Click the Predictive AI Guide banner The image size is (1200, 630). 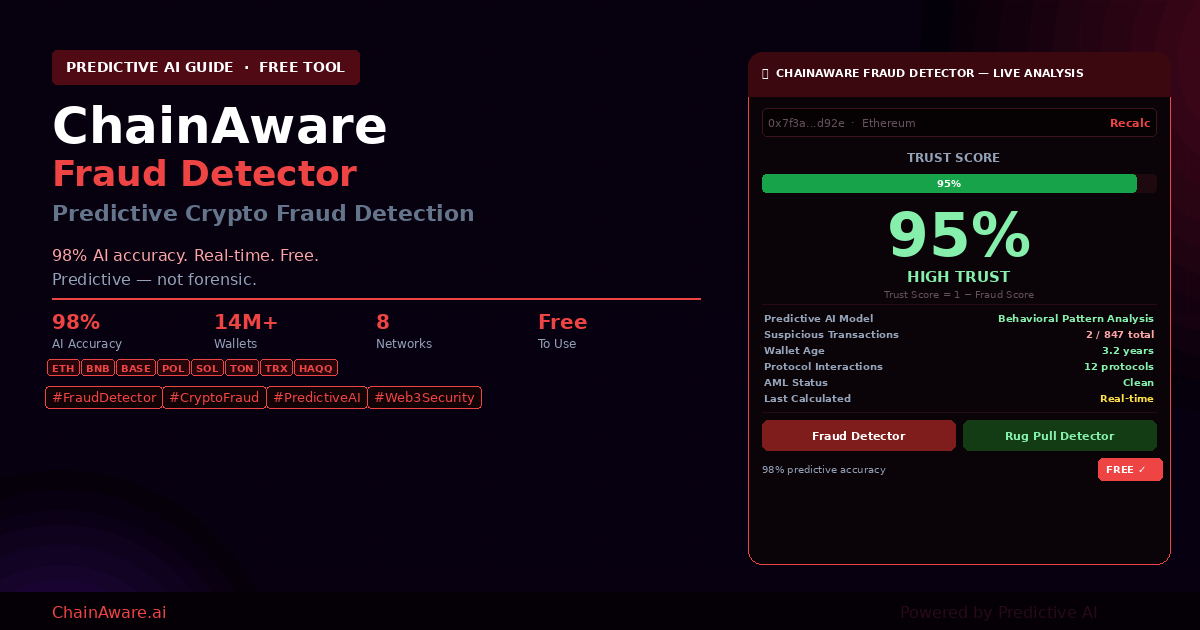[205, 68]
